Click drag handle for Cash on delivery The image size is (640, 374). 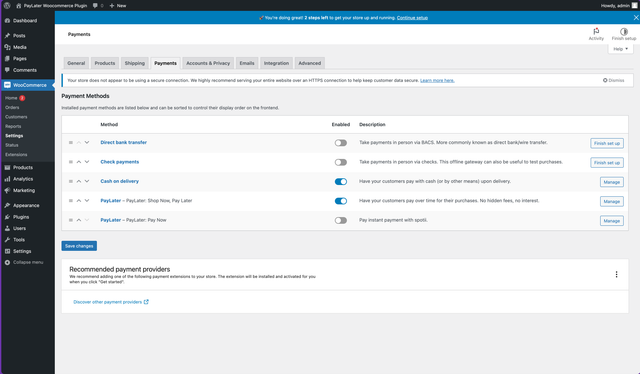(x=71, y=181)
